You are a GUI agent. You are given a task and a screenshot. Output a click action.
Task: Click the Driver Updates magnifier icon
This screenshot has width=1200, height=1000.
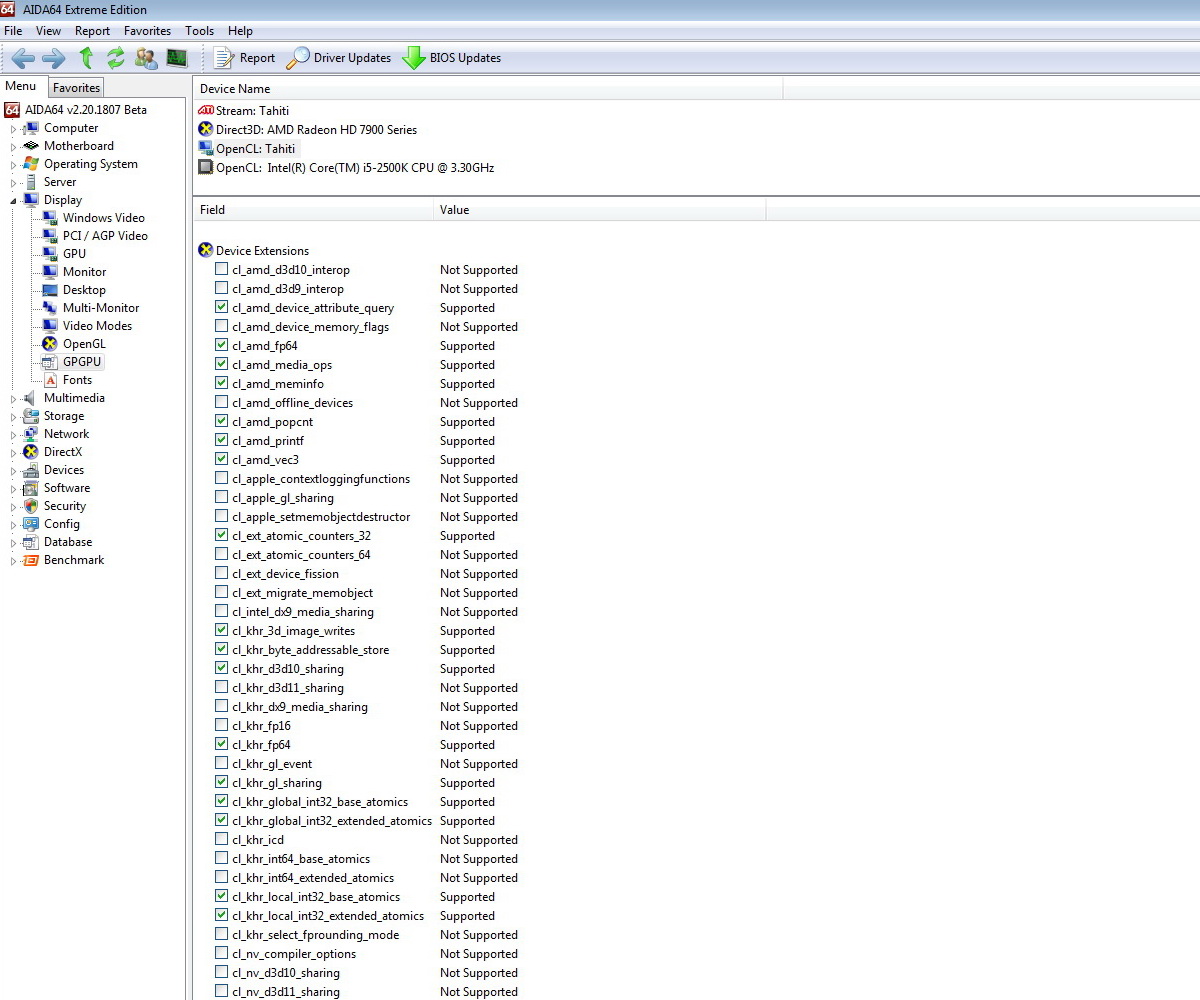(x=297, y=58)
